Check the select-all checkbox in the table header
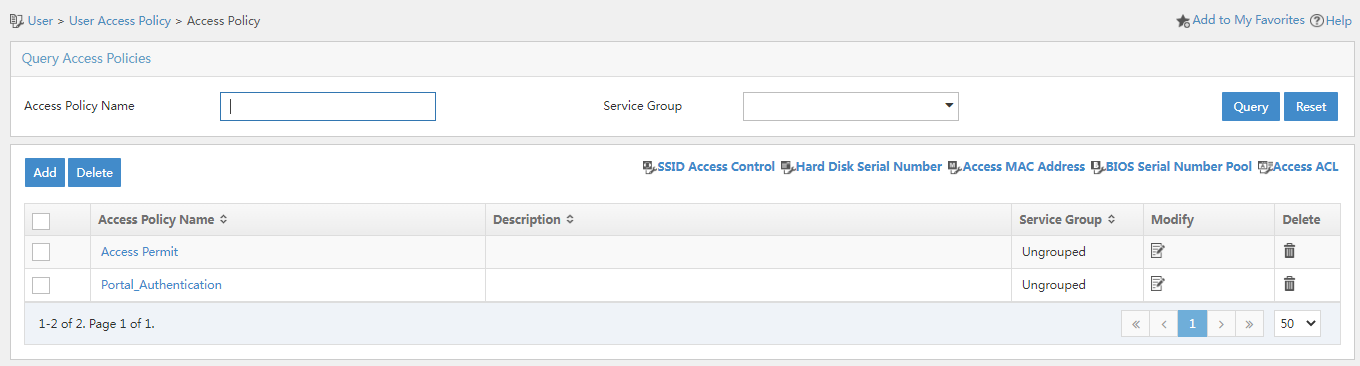Screen dimensions: 1360x366 coord(41,220)
